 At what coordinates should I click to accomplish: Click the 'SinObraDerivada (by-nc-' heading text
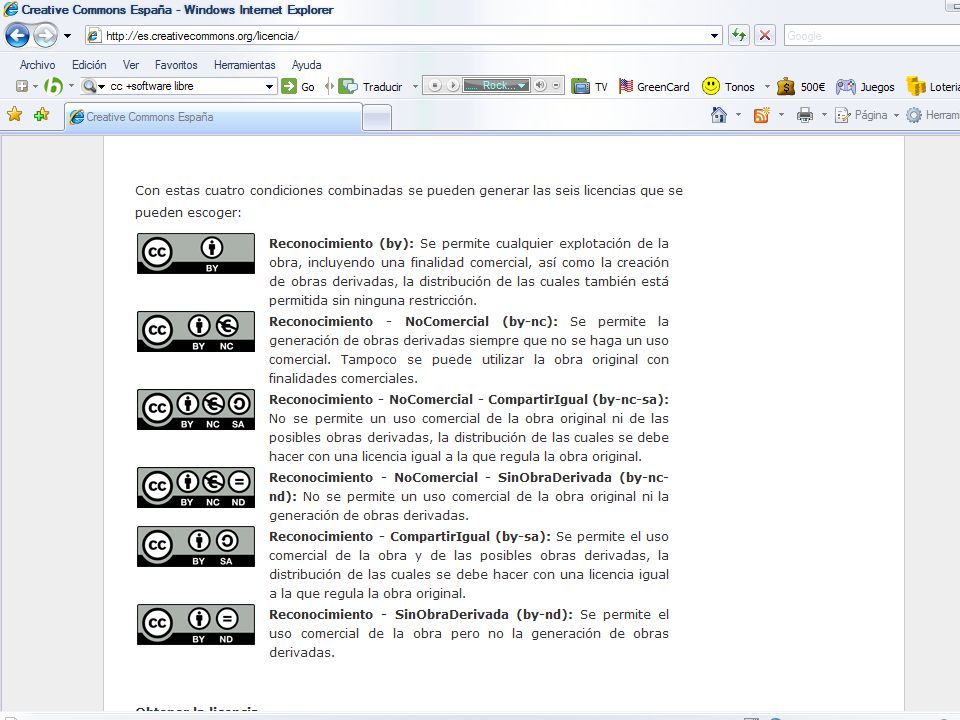tap(583, 478)
